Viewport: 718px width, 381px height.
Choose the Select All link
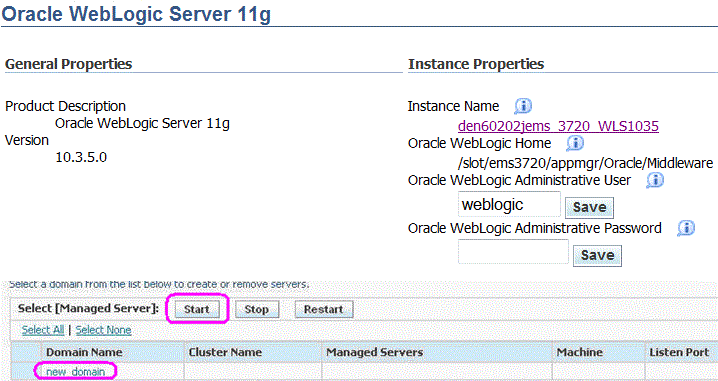(43, 330)
